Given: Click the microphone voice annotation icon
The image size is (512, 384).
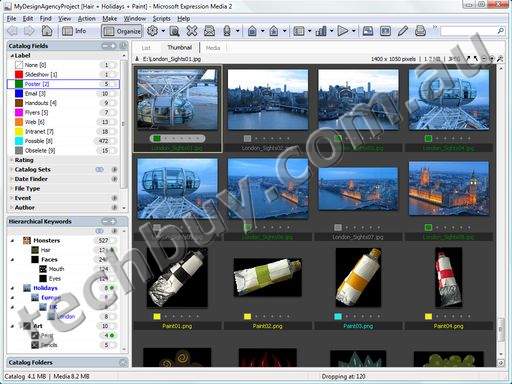Looking at the screenshot, I should pyautogui.click(x=227, y=31).
